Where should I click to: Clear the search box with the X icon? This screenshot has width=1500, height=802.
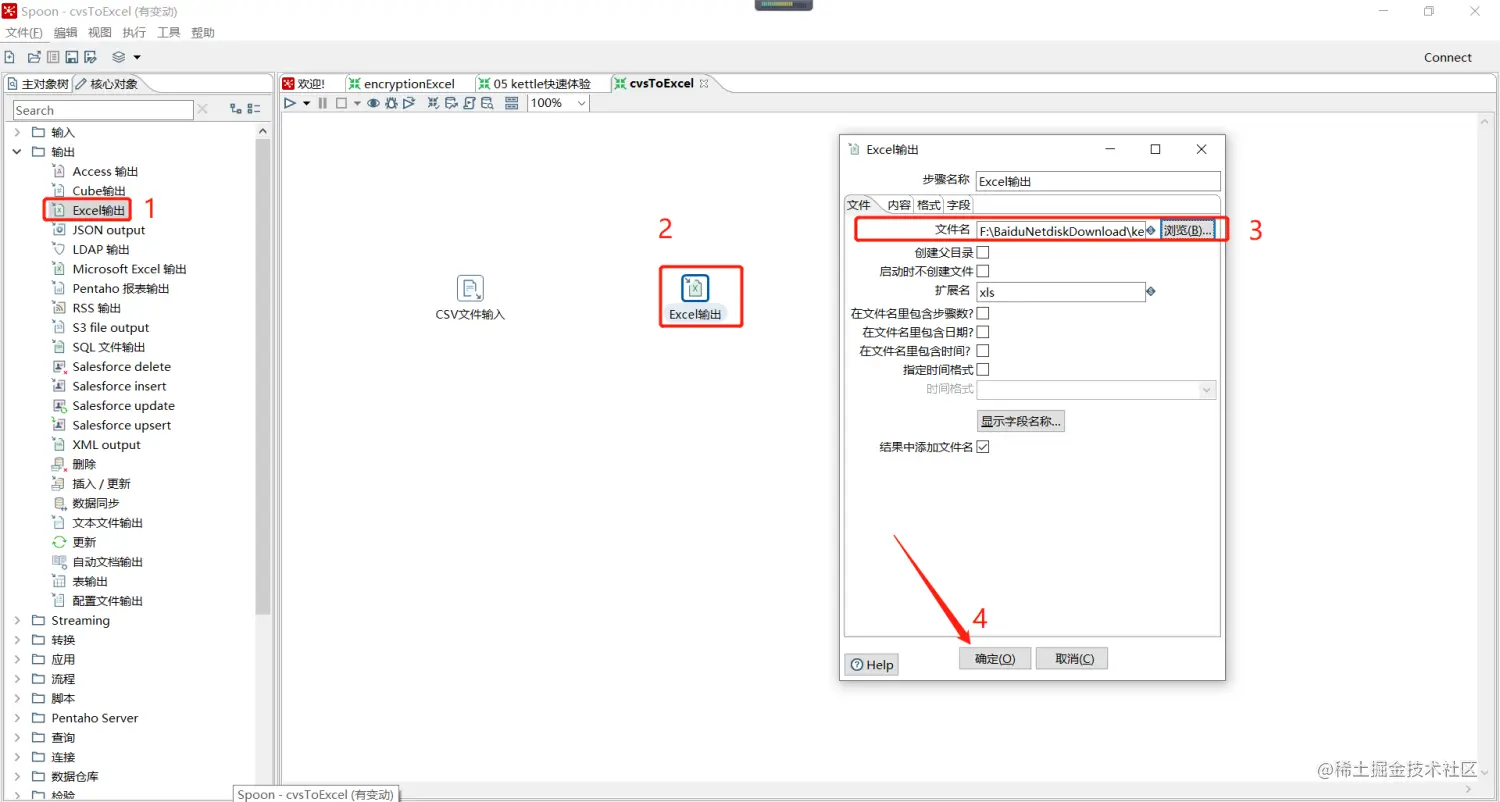pos(203,109)
